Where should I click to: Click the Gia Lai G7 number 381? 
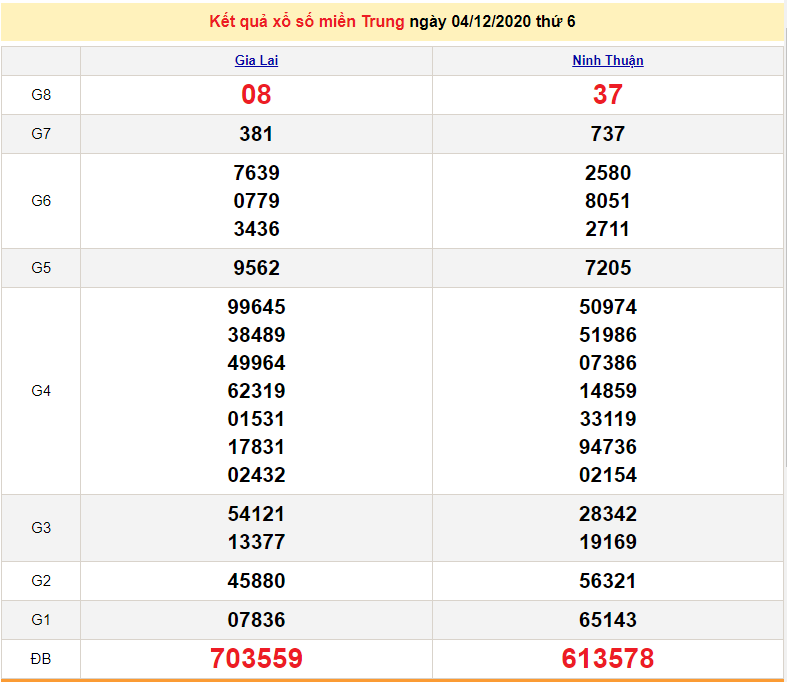[256, 134]
